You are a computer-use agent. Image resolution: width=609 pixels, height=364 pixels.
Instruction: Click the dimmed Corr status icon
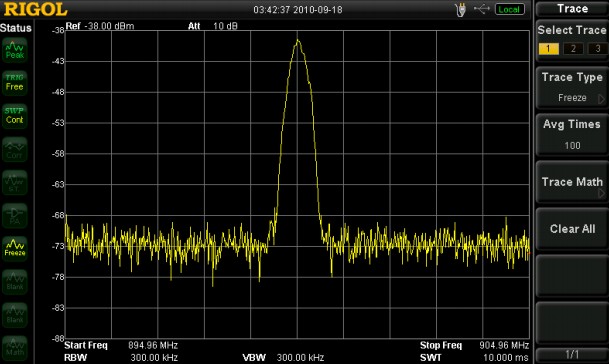pos(15,149)
